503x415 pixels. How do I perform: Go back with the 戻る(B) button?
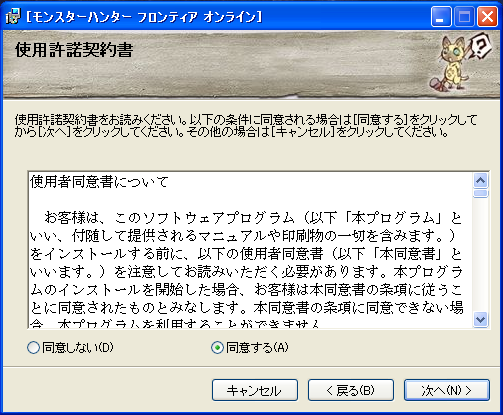coord(351,390)
